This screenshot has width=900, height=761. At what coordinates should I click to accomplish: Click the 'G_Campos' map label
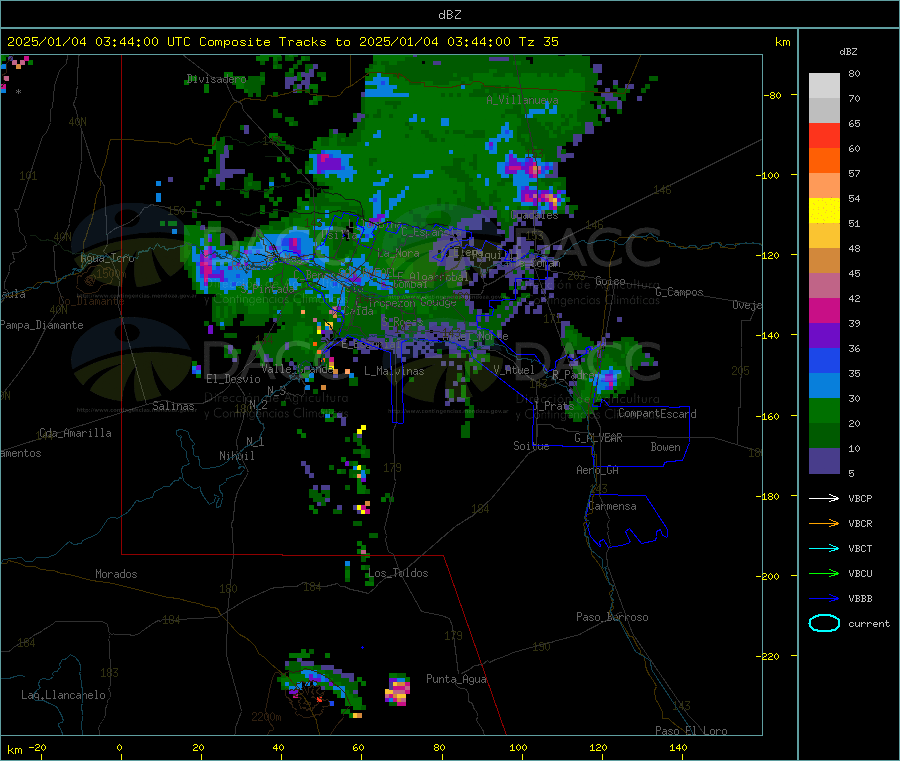(679, 292)
